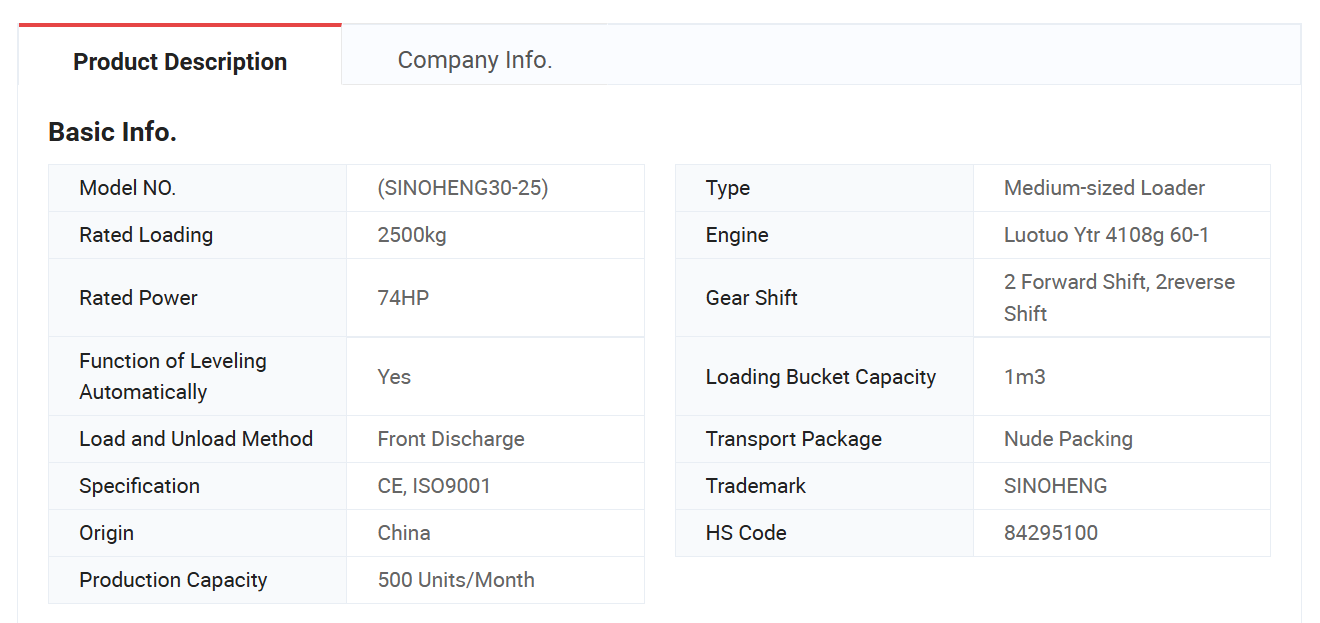Click Load and Unload Method label
1320x623 pixels.
click(196, 439)
